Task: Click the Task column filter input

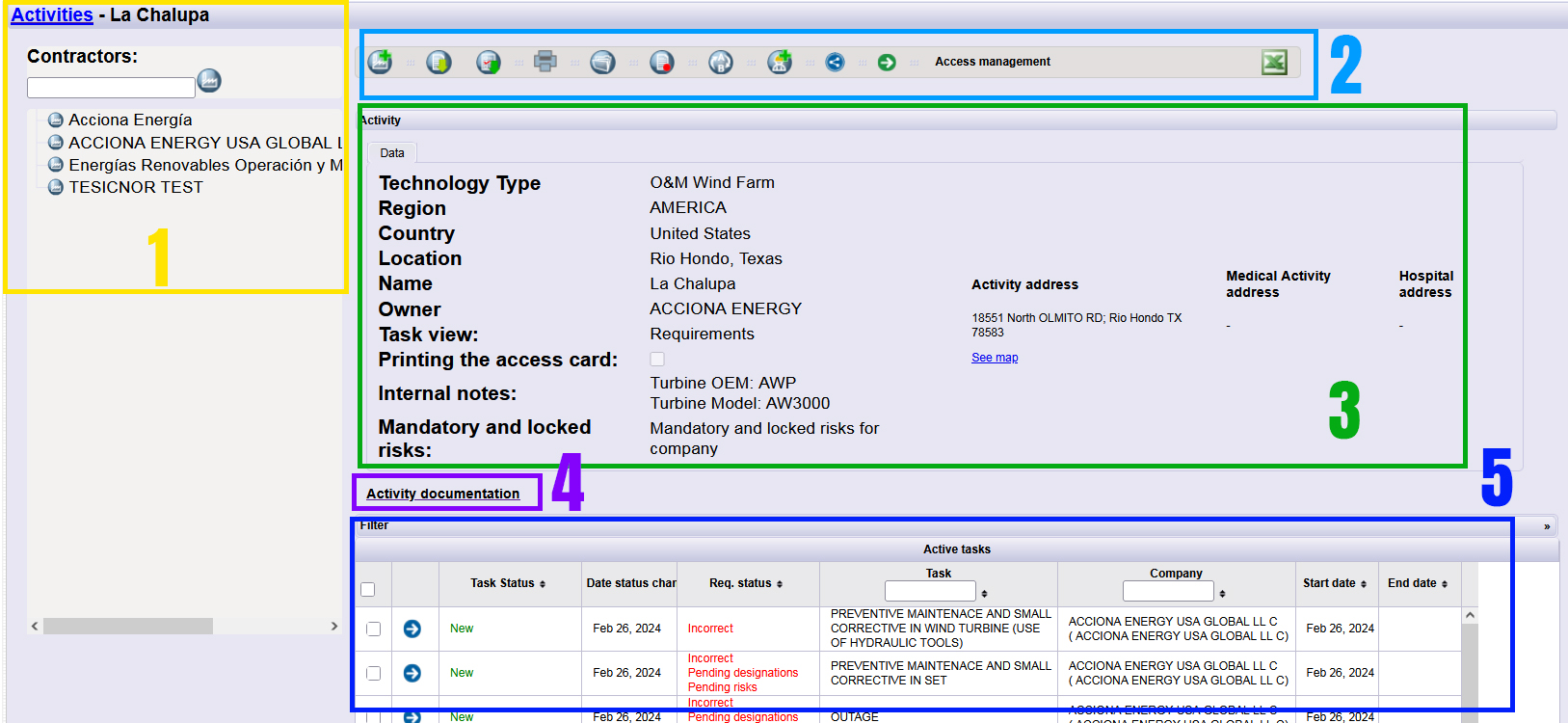Action: pos(930,591)
